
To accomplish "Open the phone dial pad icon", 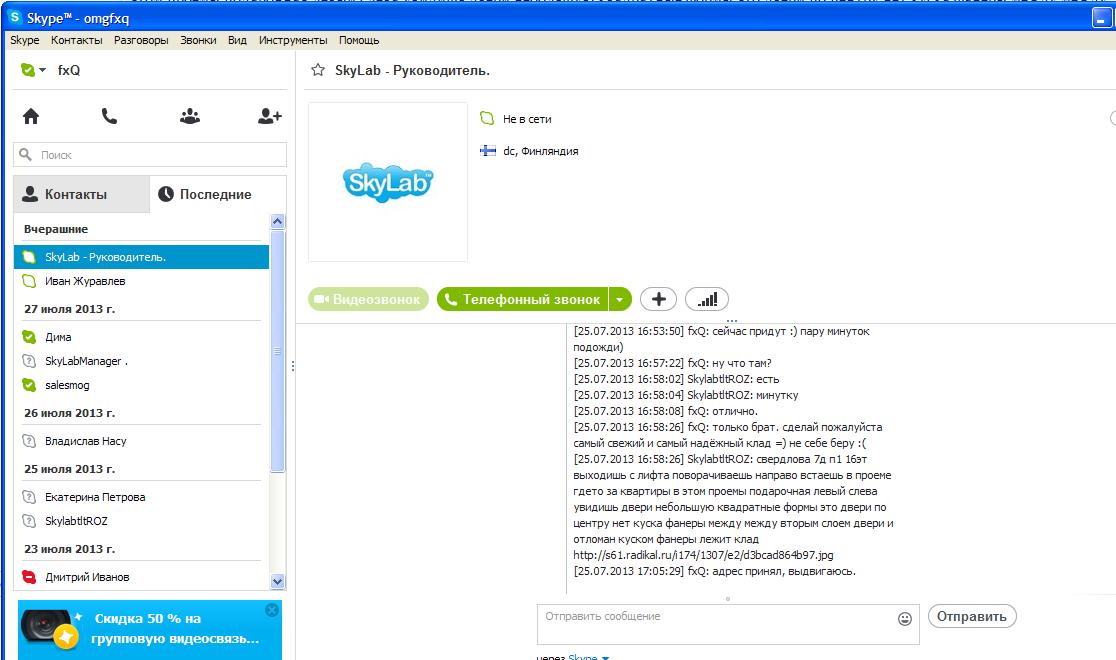I will click(x=109, y=116).
